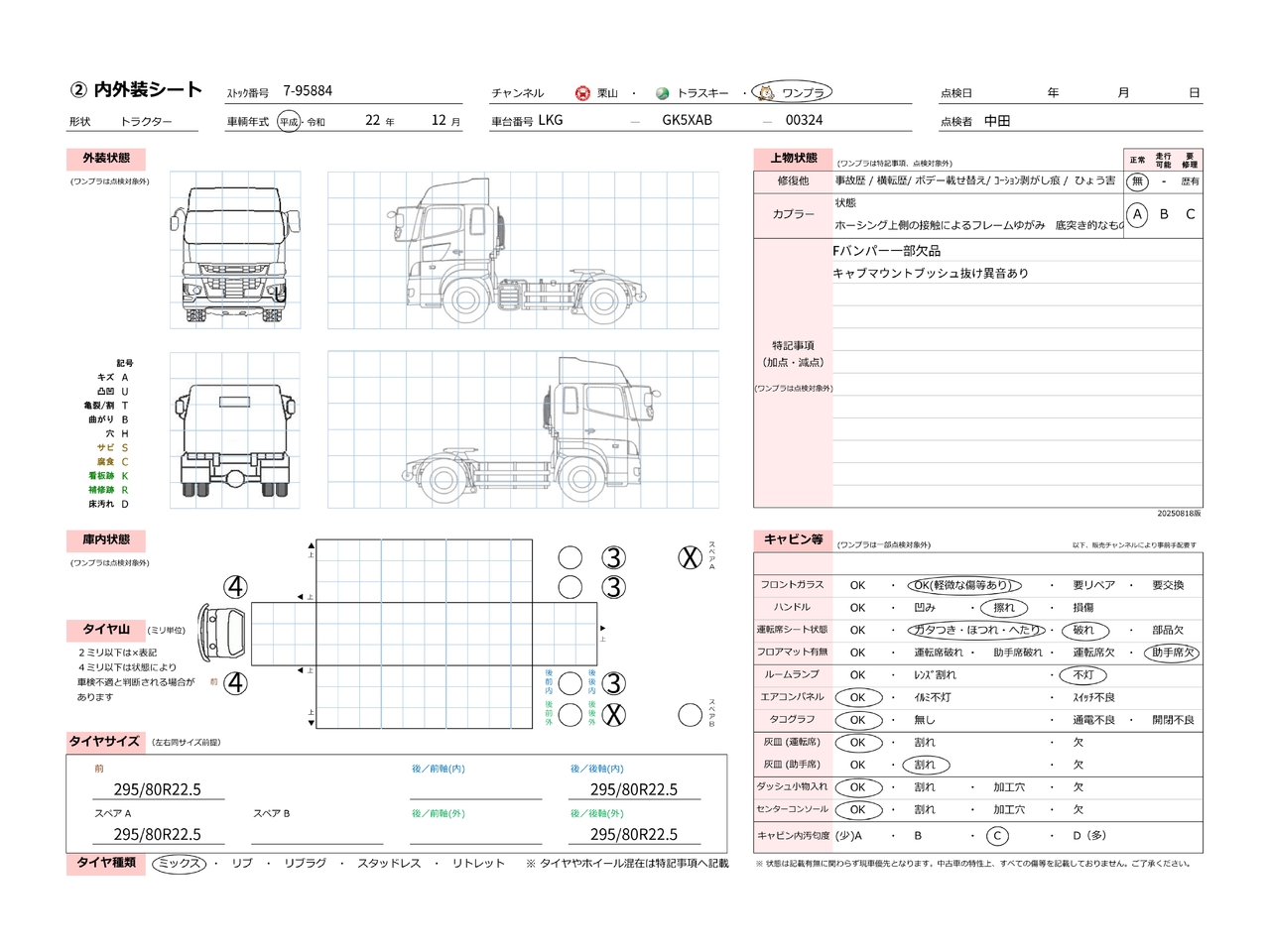Click the ワンプラ mascot logo
Image resolution: width=1270 pixels, height=952 pixels.
[765, 92]
